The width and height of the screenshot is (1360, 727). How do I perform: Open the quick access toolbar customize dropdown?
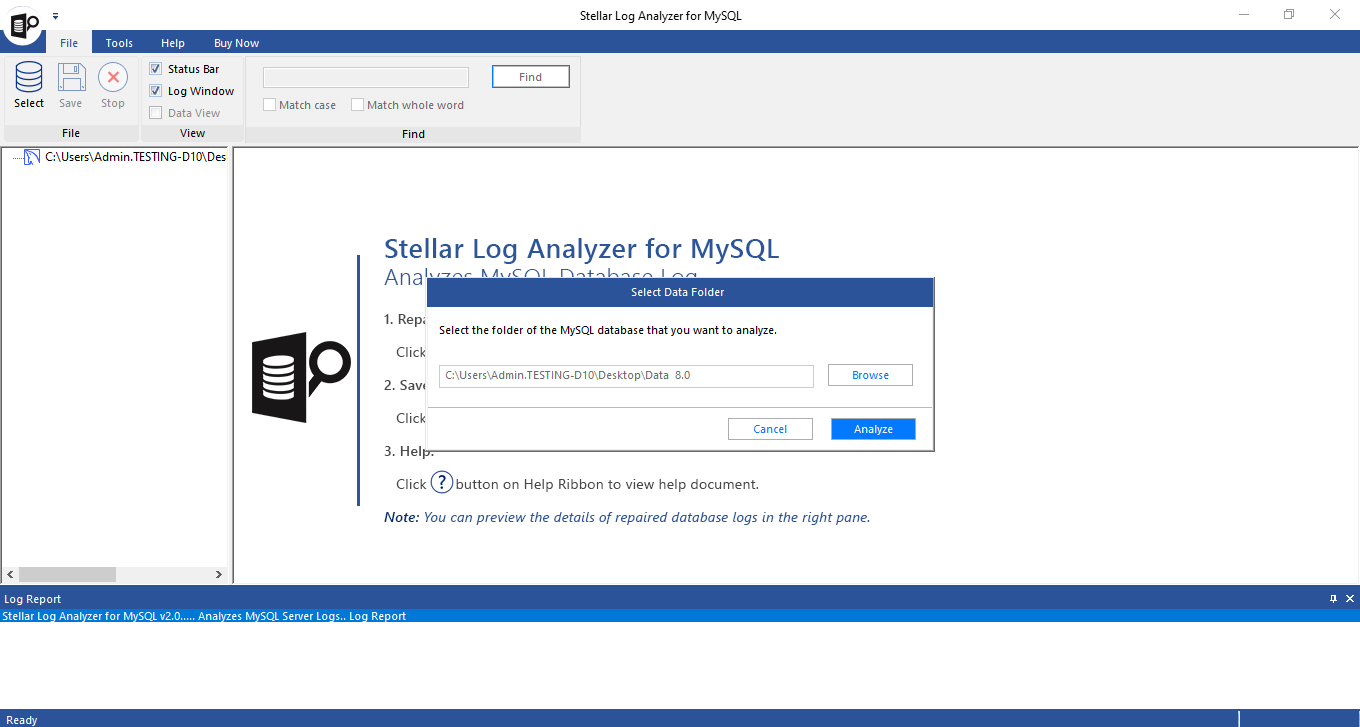56,15
